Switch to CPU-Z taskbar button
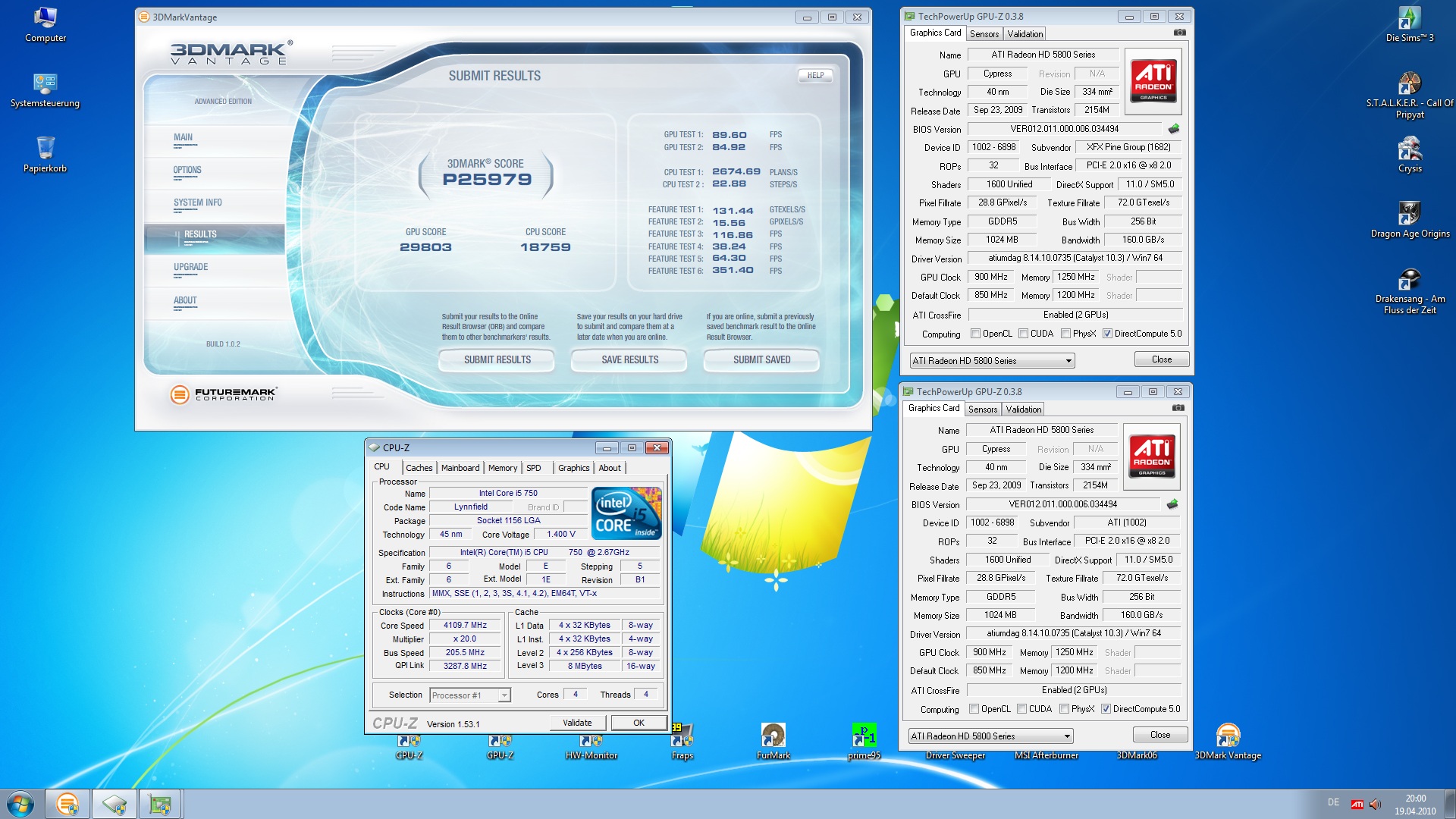The image size is (1456, 819). point(115,804)
